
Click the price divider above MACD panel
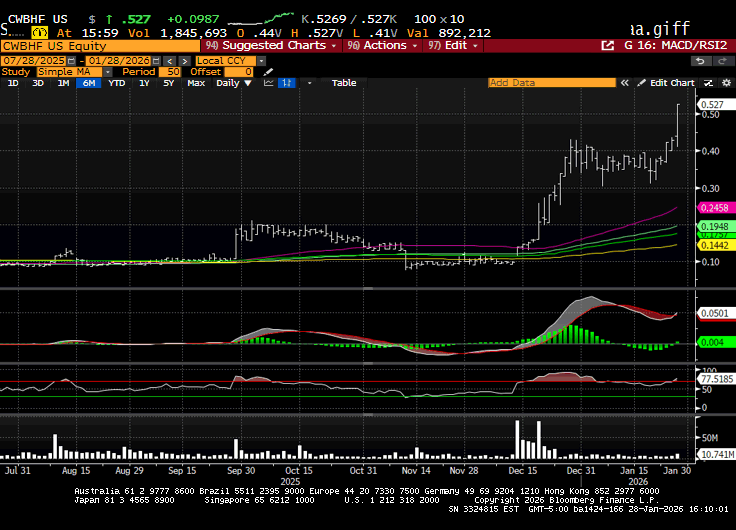[368, 288]
